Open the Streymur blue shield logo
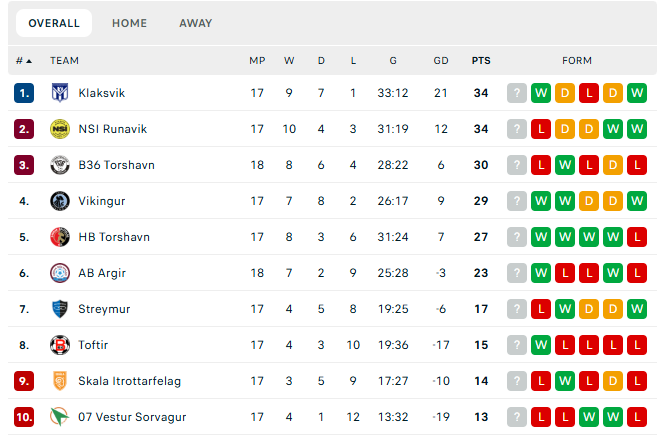 (x=60, y=309)
